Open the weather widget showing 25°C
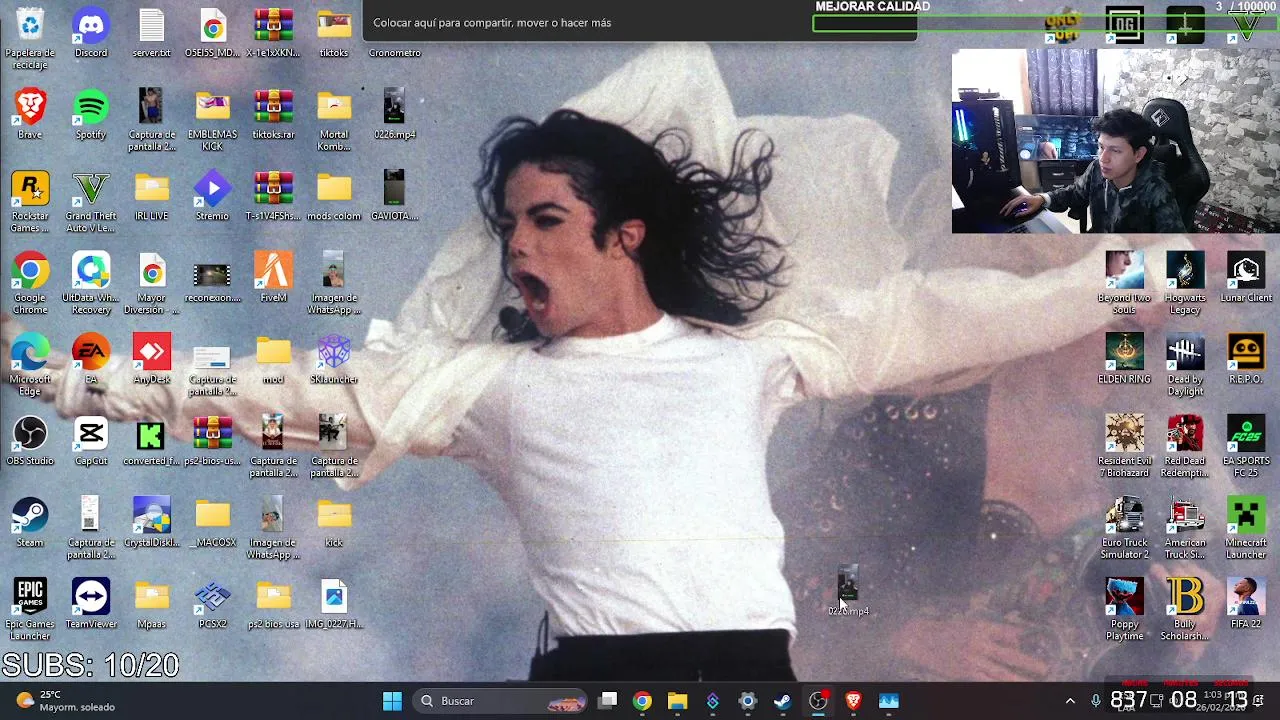The height and width of the screenshot is (720, 1280). 65,701
